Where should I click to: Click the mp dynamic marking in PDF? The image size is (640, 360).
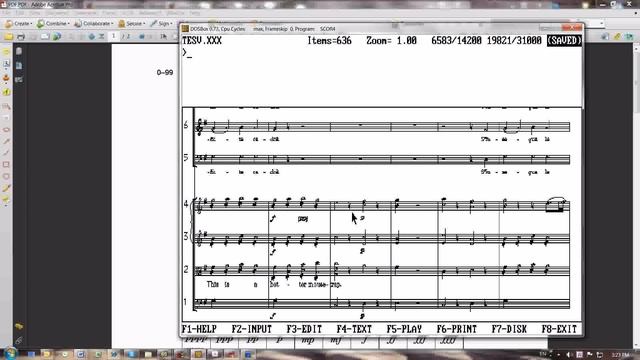click(x=308, y=340)
